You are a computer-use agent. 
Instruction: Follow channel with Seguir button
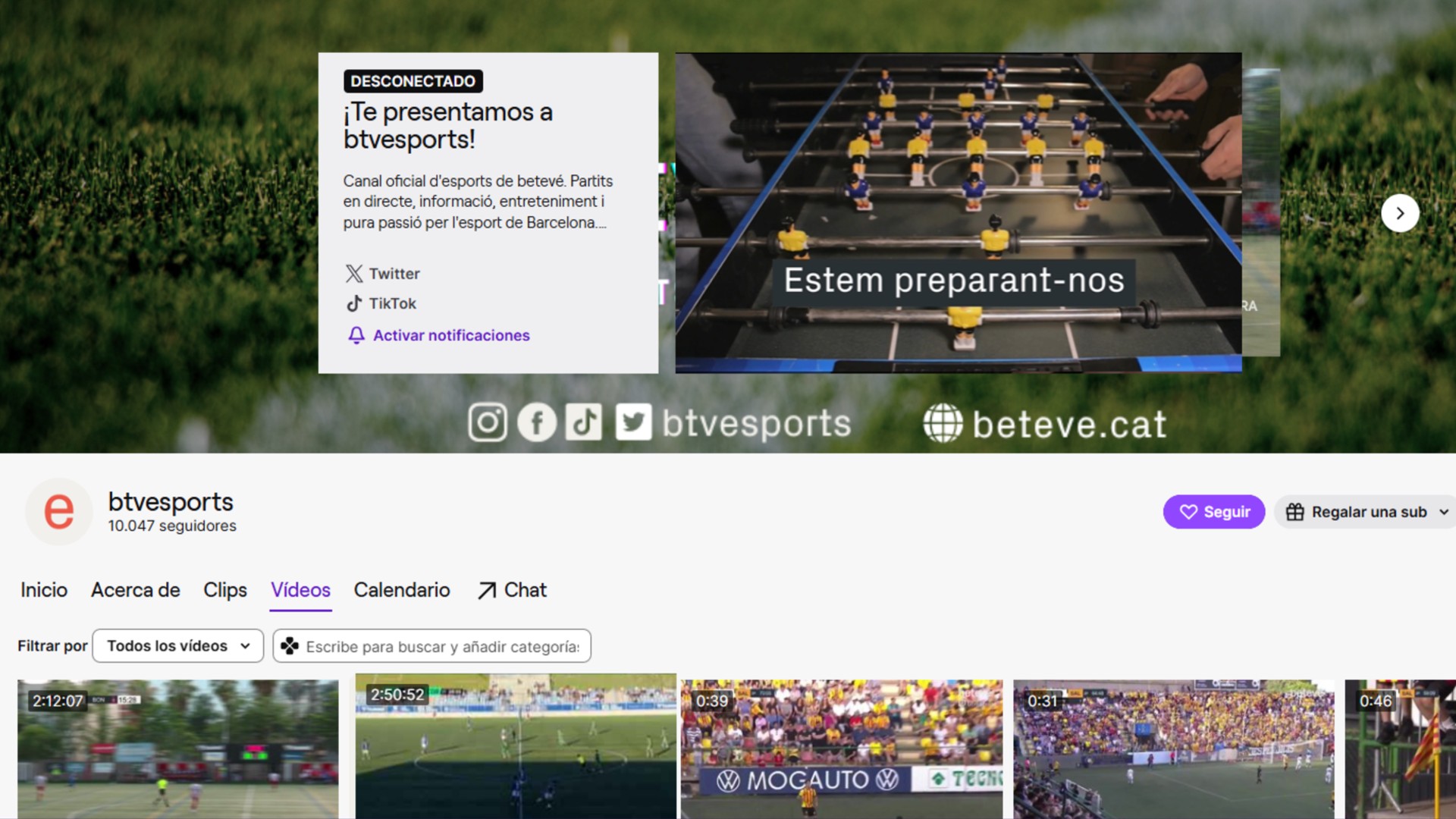(1214, 512)
